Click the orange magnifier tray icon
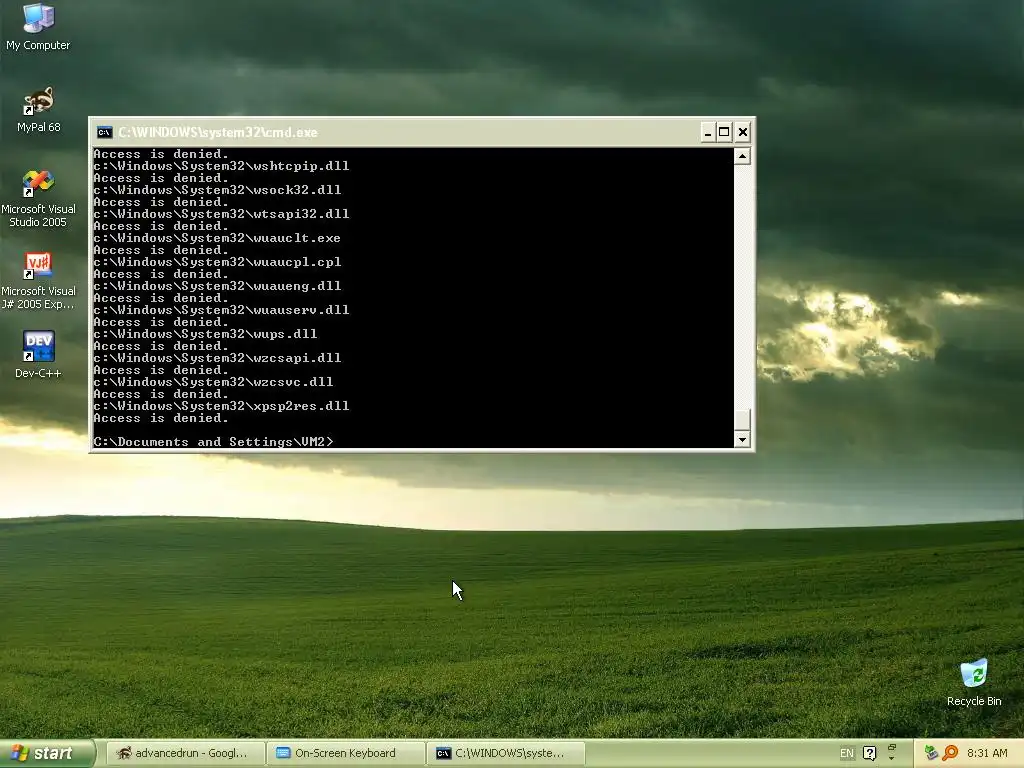Image resolution: width=1024 pixels, height=768 pixels. pos(950,753)
